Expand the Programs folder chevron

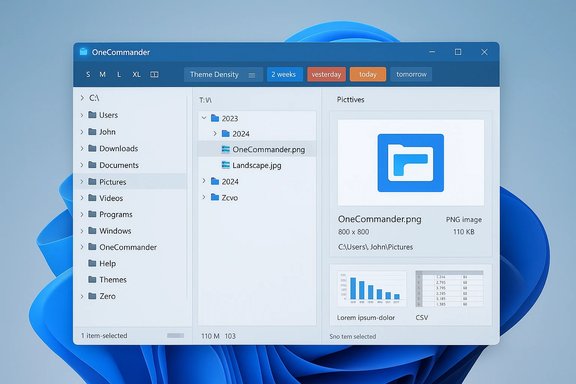82,214
